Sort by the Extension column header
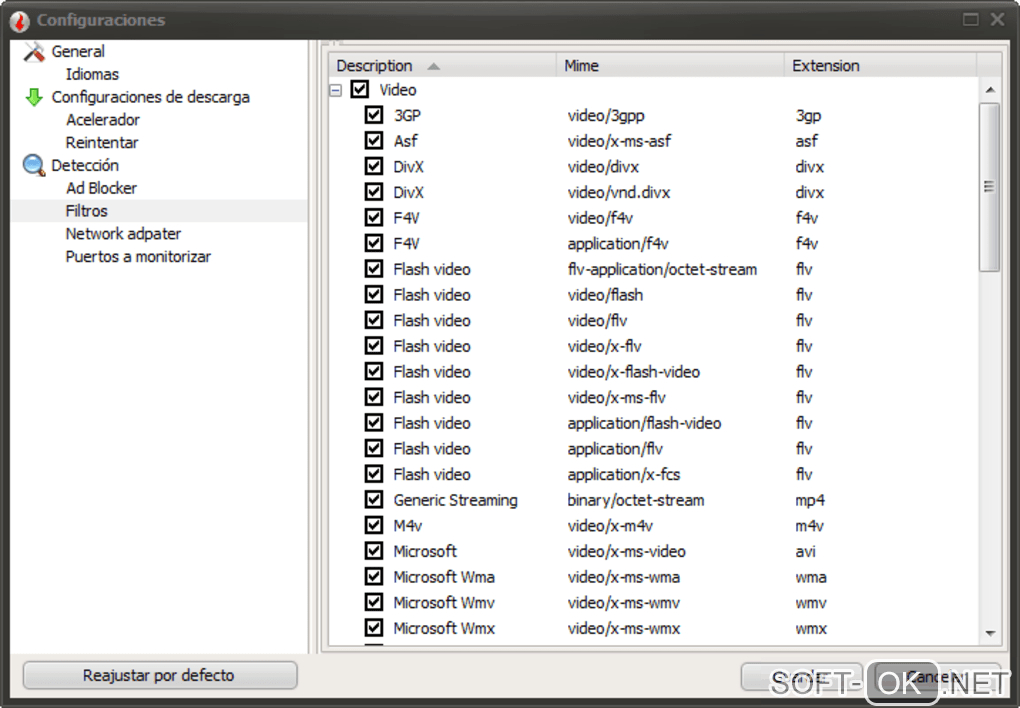The height and width of the screenshot is (708, 1020). (x=880, y=66)
